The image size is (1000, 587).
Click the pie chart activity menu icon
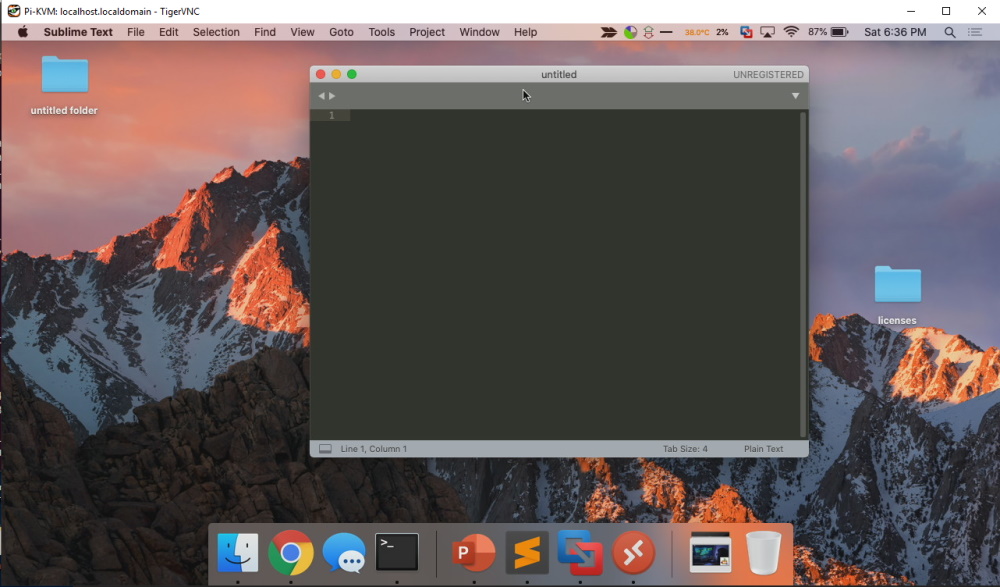click(630, 32)
